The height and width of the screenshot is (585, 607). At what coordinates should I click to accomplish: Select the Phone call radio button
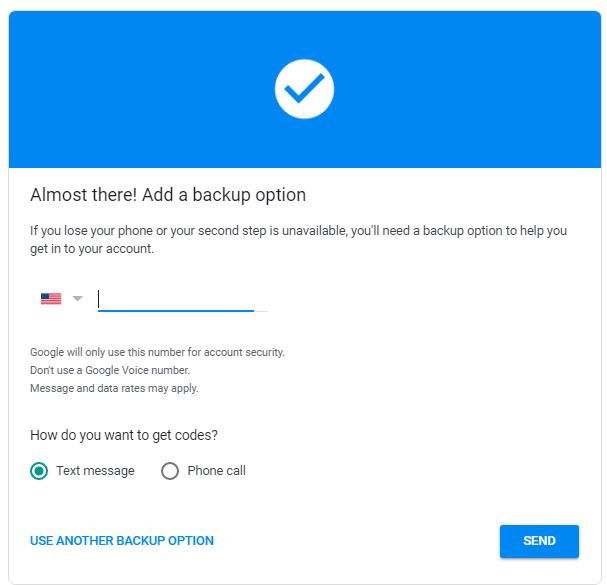[x=170, y=471]
